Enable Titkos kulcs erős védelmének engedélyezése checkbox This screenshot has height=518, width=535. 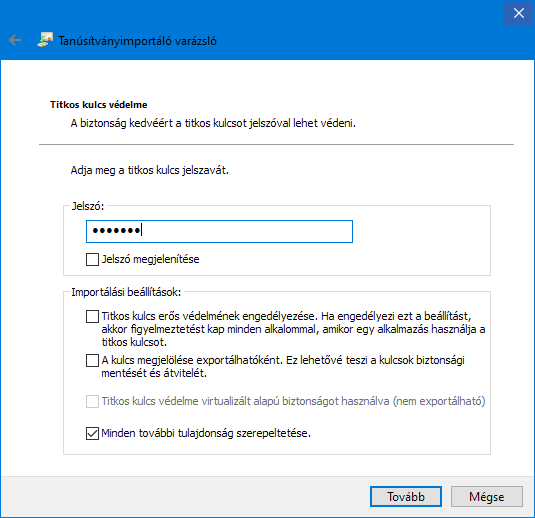[92, 316]
